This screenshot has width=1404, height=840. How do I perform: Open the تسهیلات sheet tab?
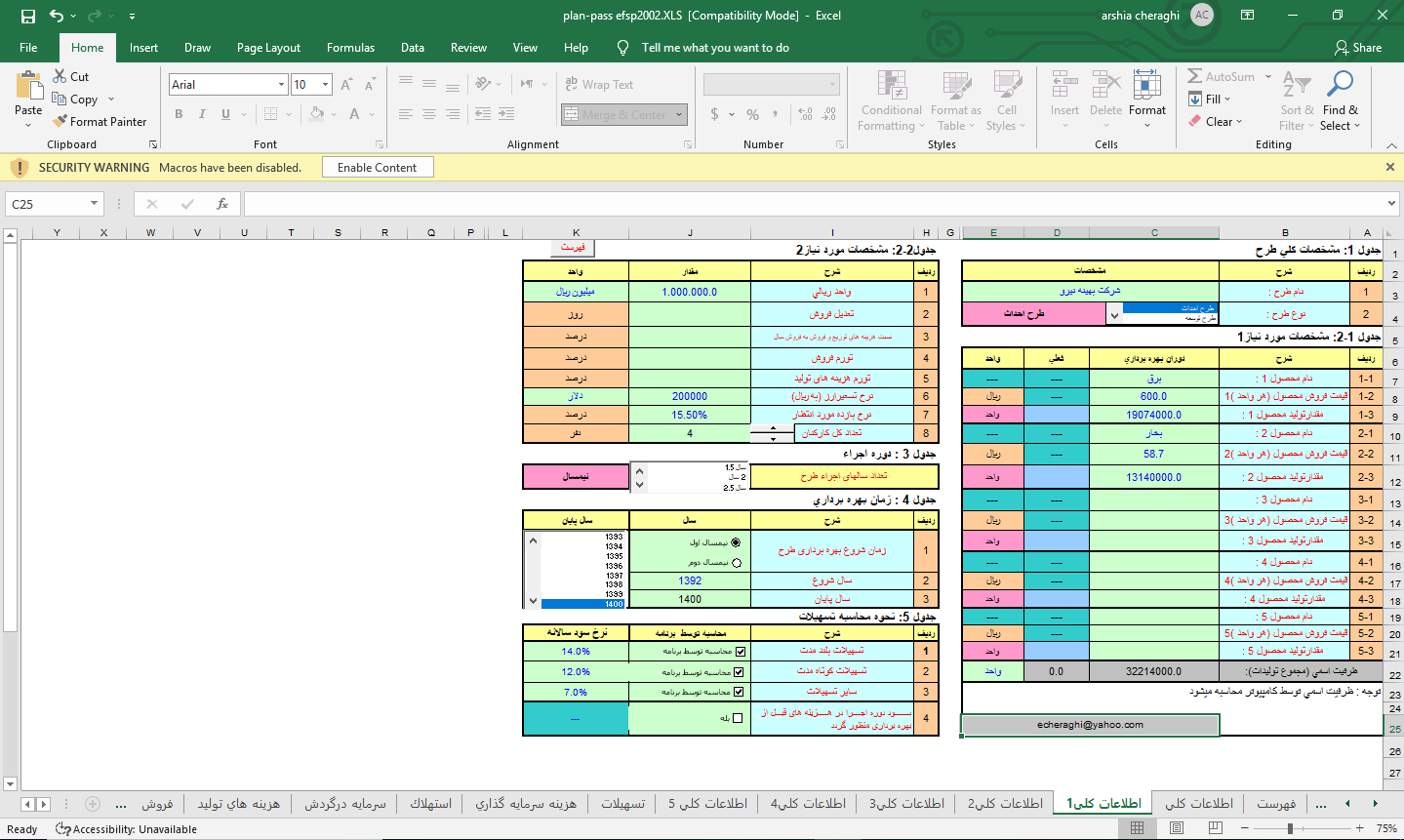point(622,804)
